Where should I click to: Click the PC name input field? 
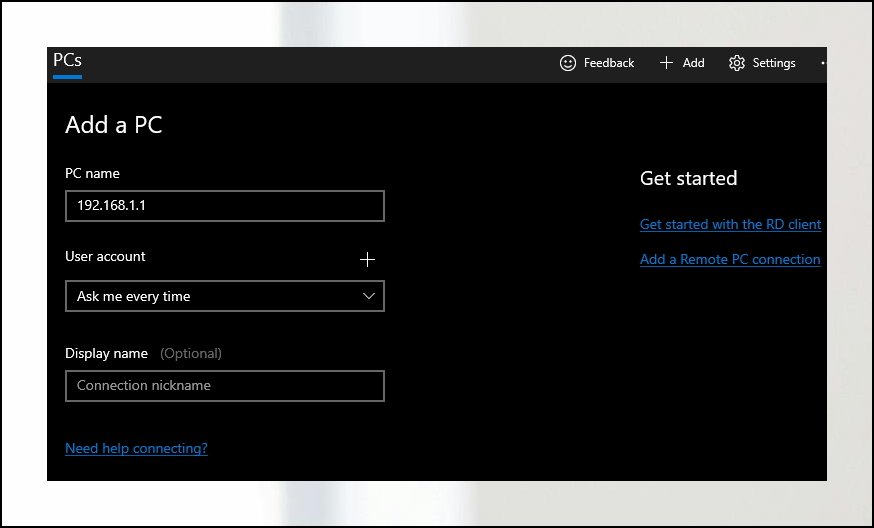(225, 206)
